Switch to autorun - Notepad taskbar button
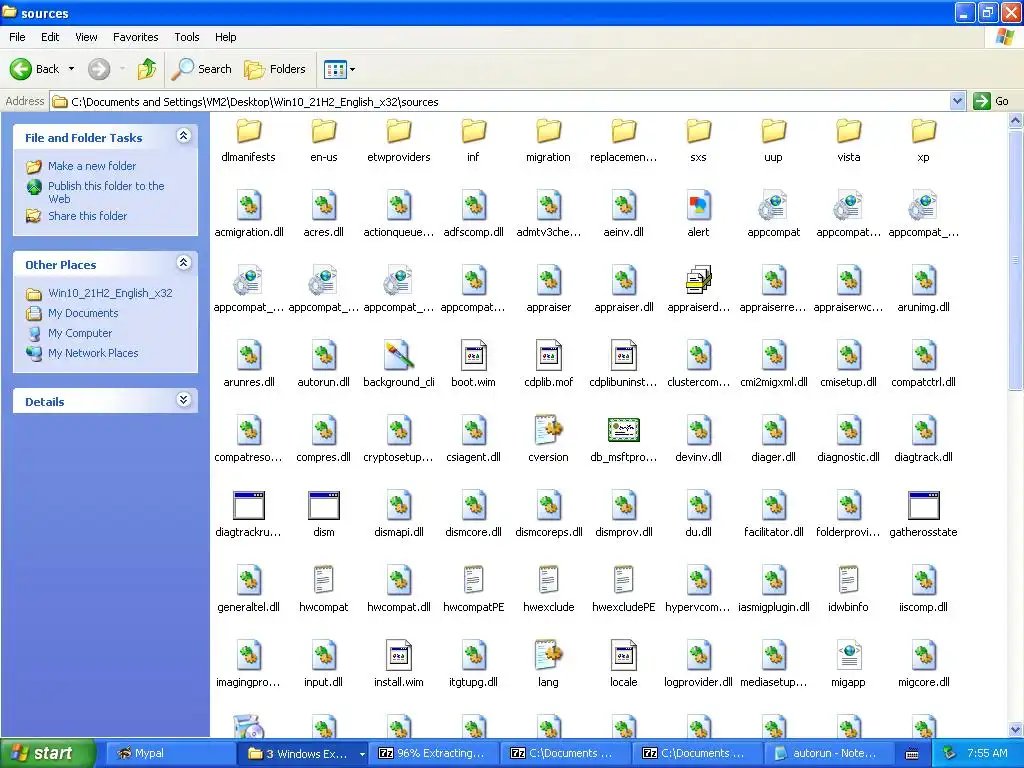 [828, 753]
